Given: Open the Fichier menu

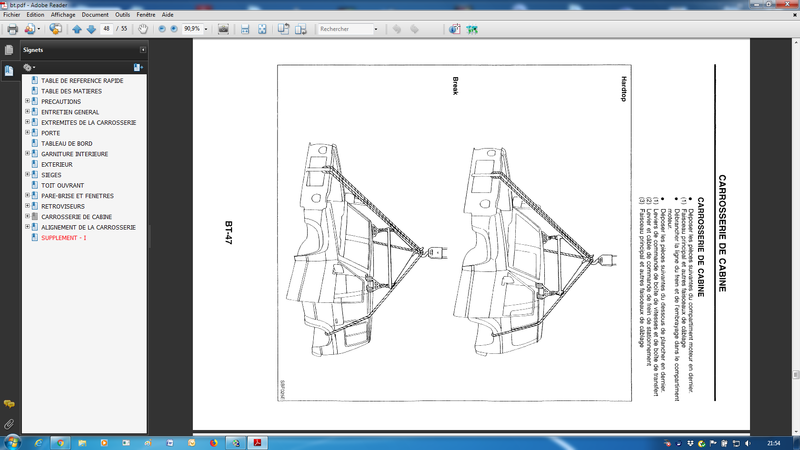Looking at the screenshot, I should 11,15.
